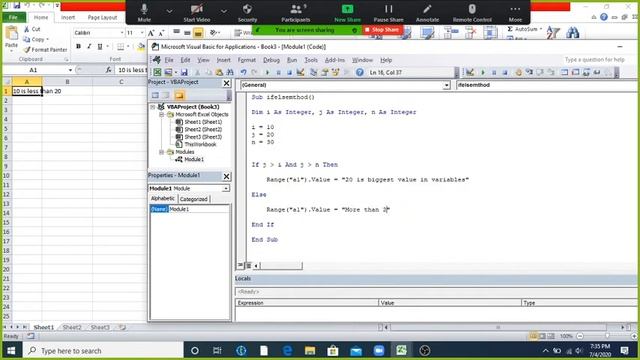The width and height of the screenshot is (640, 360).
Task: Click Sort & Filter icon in Excel ribbon
Action: (553, 33)
